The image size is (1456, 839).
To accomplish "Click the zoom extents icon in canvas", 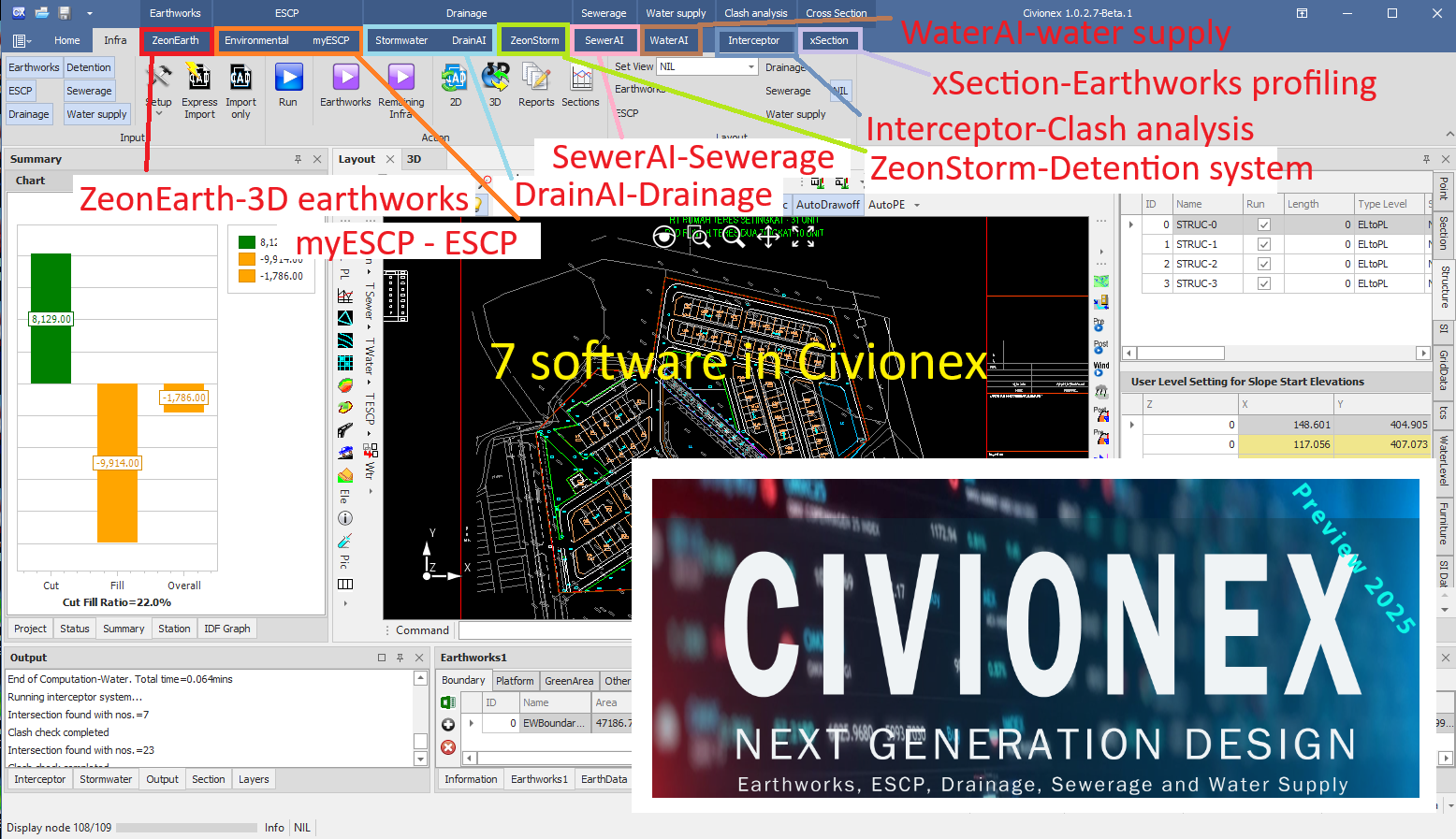I will click(x=803, y=238).
